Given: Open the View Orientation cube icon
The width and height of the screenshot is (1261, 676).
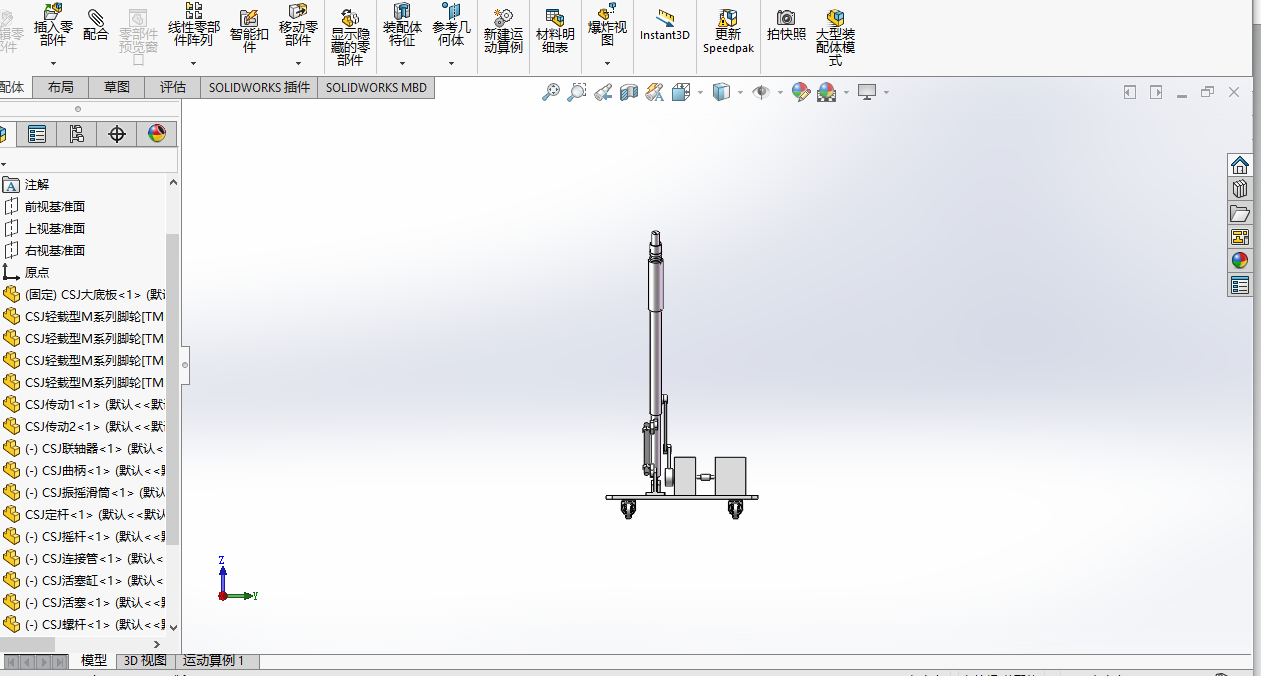Looking at the screenshot, I should (681, 92).
